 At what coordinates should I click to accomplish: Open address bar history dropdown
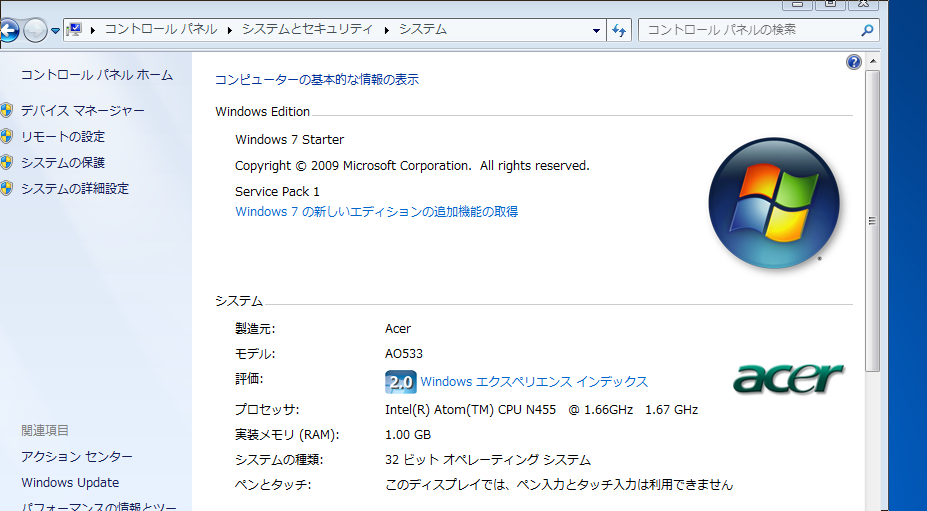tap(596, 30)
